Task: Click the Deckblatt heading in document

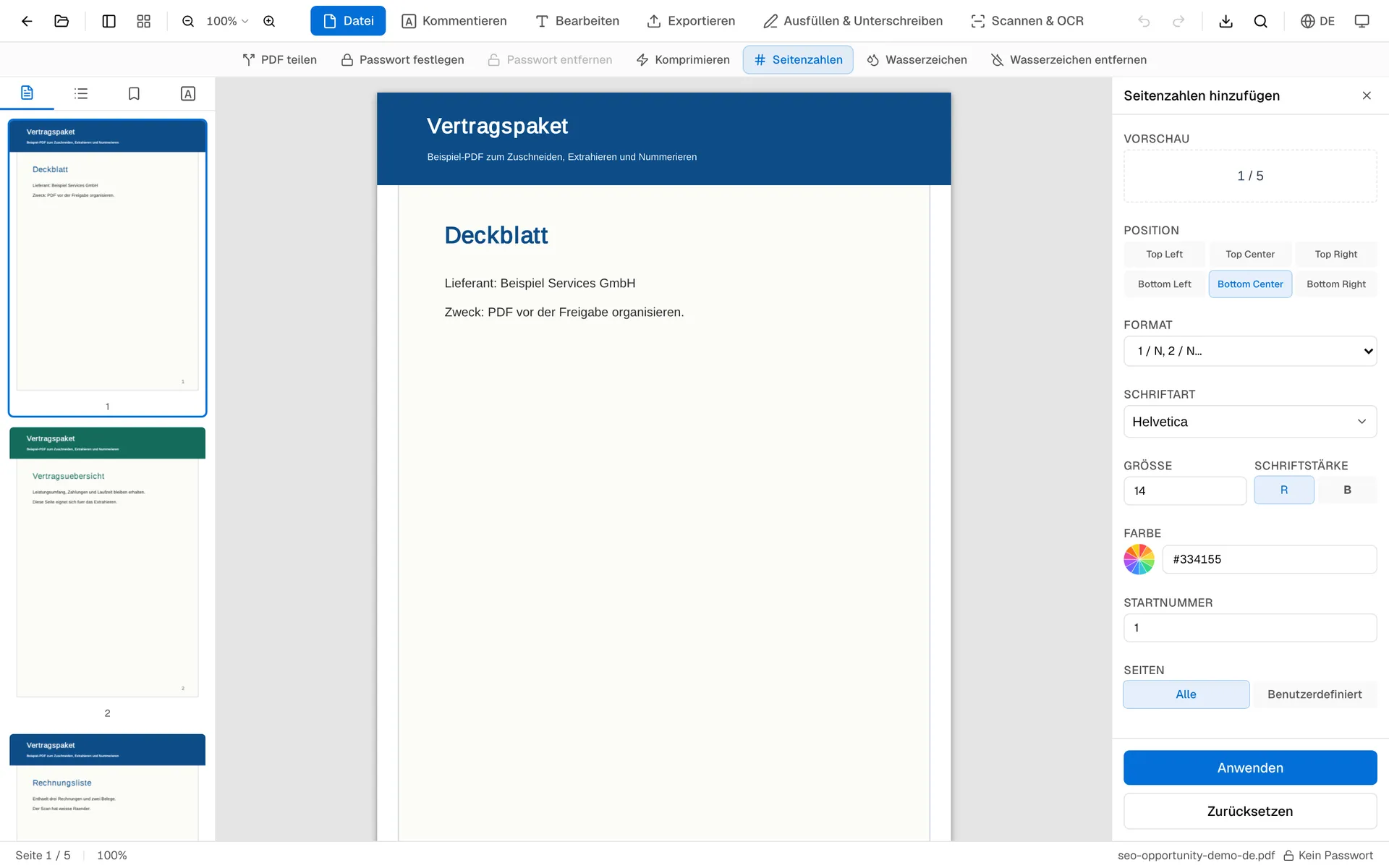Action: (496, 235)
